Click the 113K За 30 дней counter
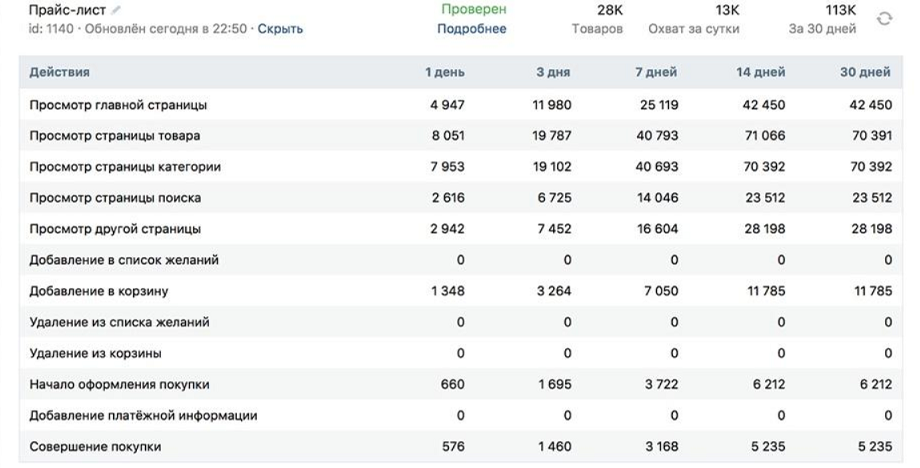The height and width of the screenshot is (468, 920). (x=823, y=19)
